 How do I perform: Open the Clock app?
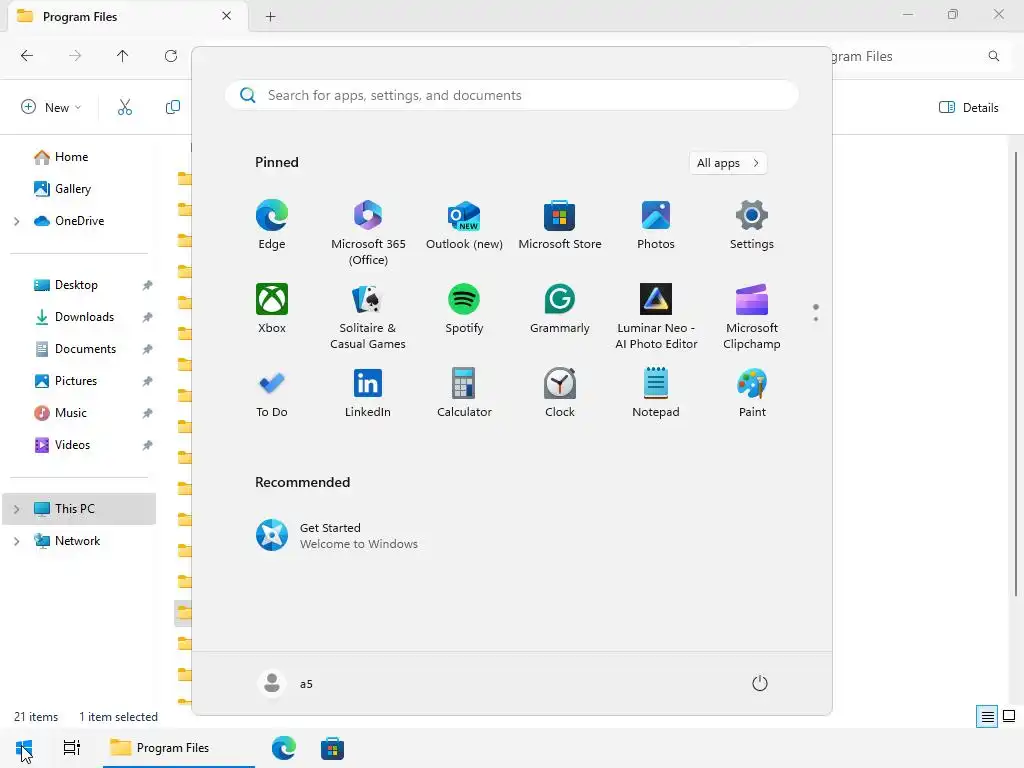pyautogui.click(x=560, y=393)
